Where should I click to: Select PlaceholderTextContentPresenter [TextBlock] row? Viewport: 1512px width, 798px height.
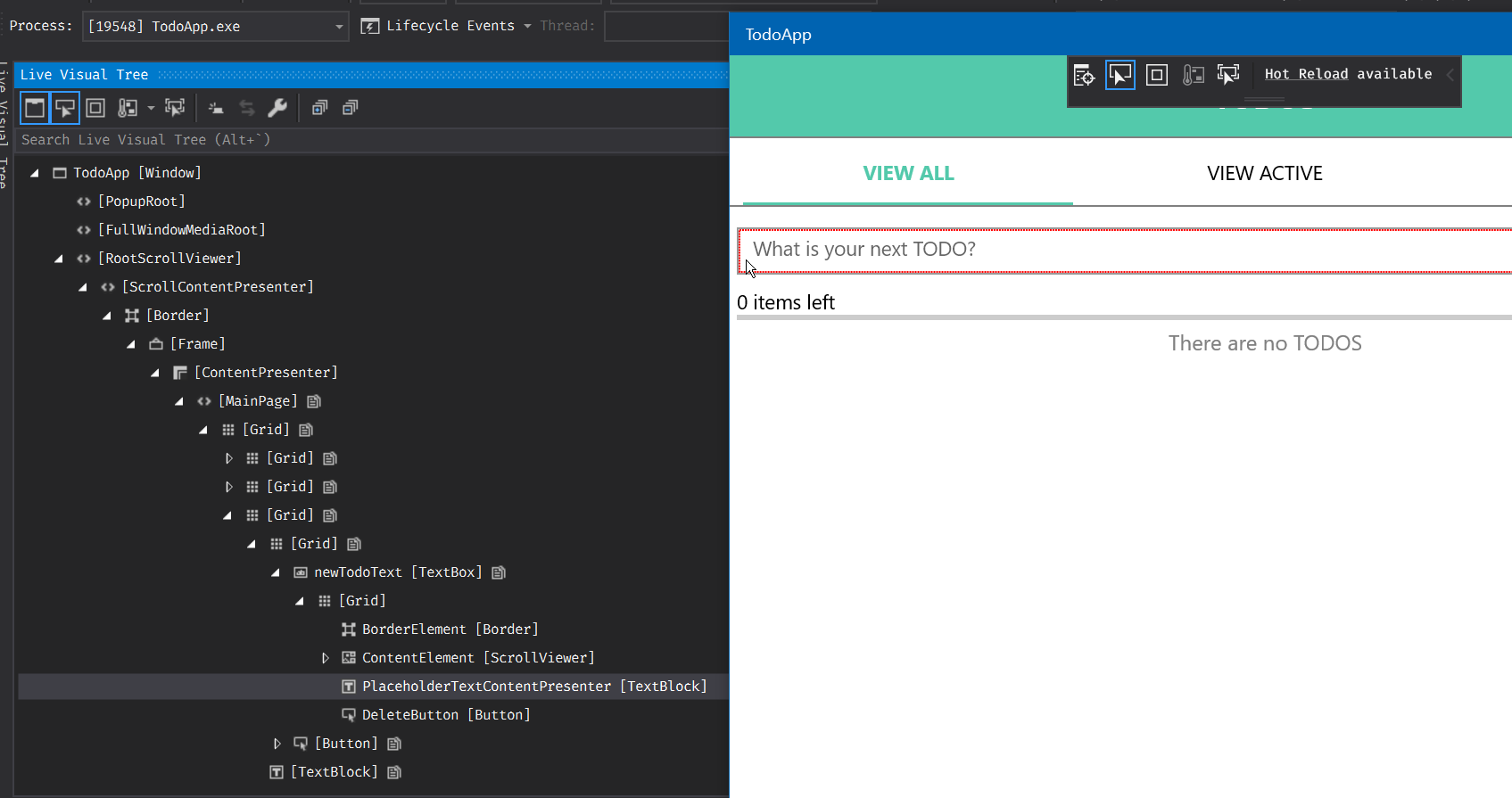coord(373,687)
